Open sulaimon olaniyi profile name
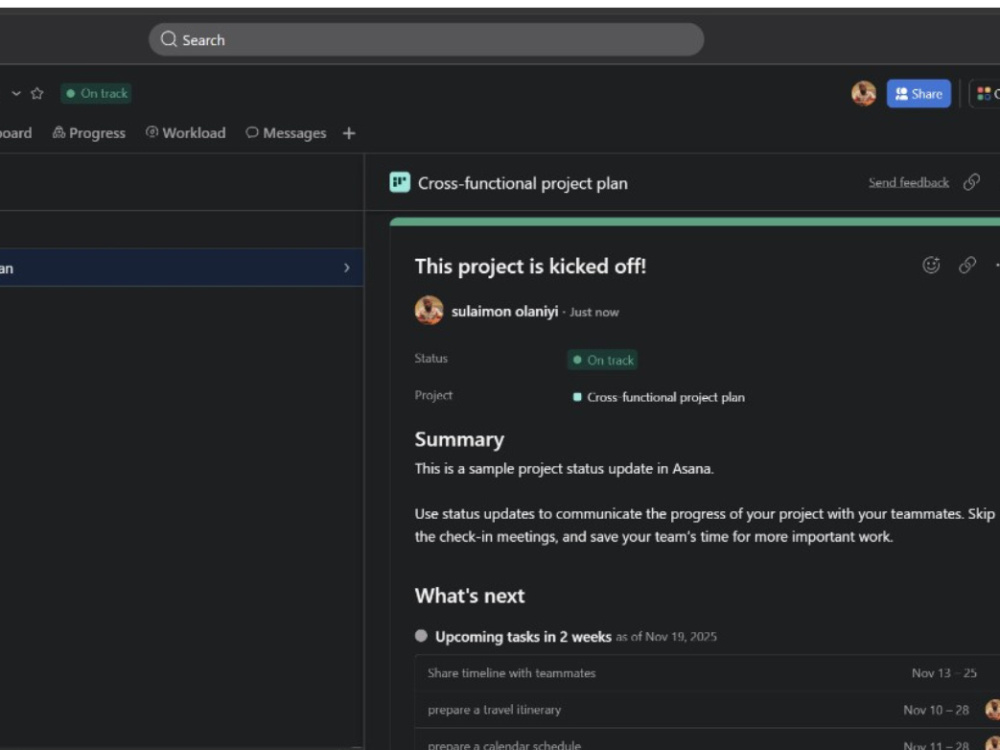The image size is (1000, 750). pyautogui.click(x=504, y=311)
